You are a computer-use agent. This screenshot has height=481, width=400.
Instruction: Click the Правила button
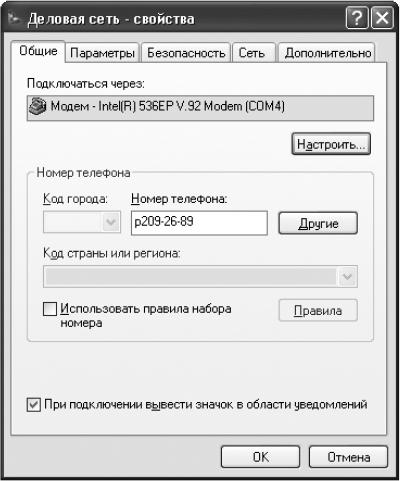(x=318, y=310)
